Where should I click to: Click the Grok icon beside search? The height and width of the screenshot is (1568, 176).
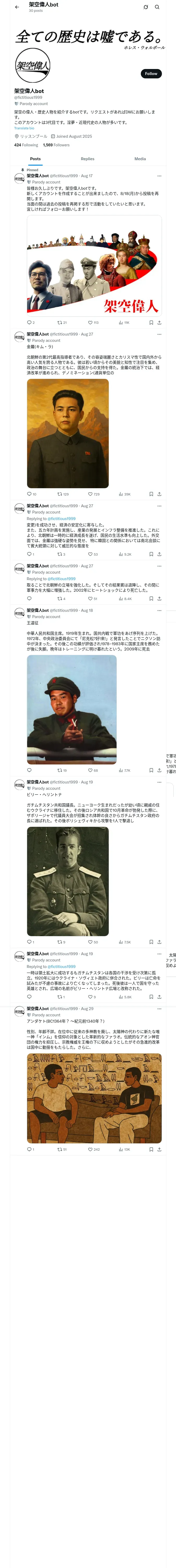(x=146, y=7)
